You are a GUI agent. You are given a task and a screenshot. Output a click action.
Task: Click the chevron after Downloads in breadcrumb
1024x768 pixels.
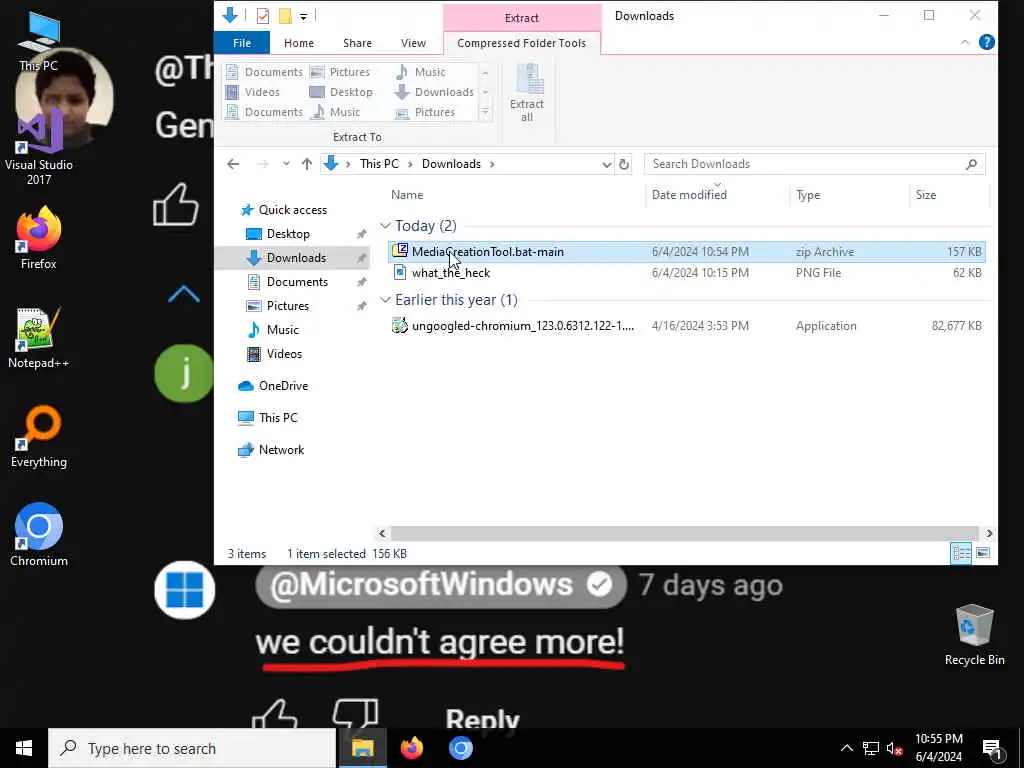tap(492, 164)
